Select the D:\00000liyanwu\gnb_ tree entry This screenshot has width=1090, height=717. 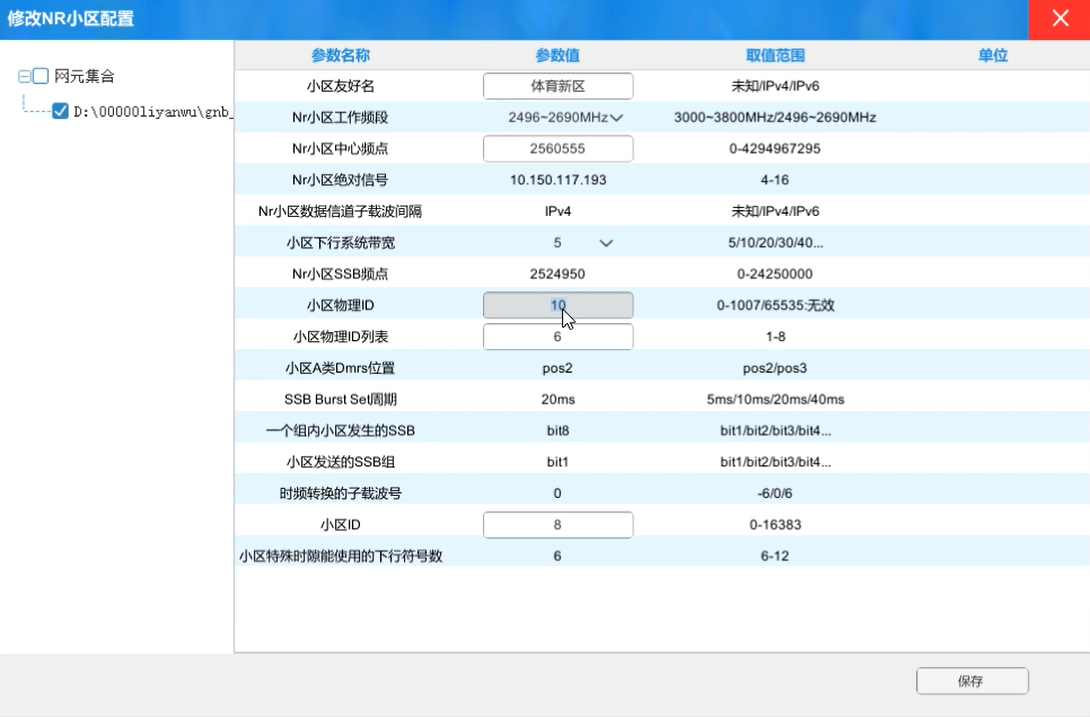pos(153,112)
